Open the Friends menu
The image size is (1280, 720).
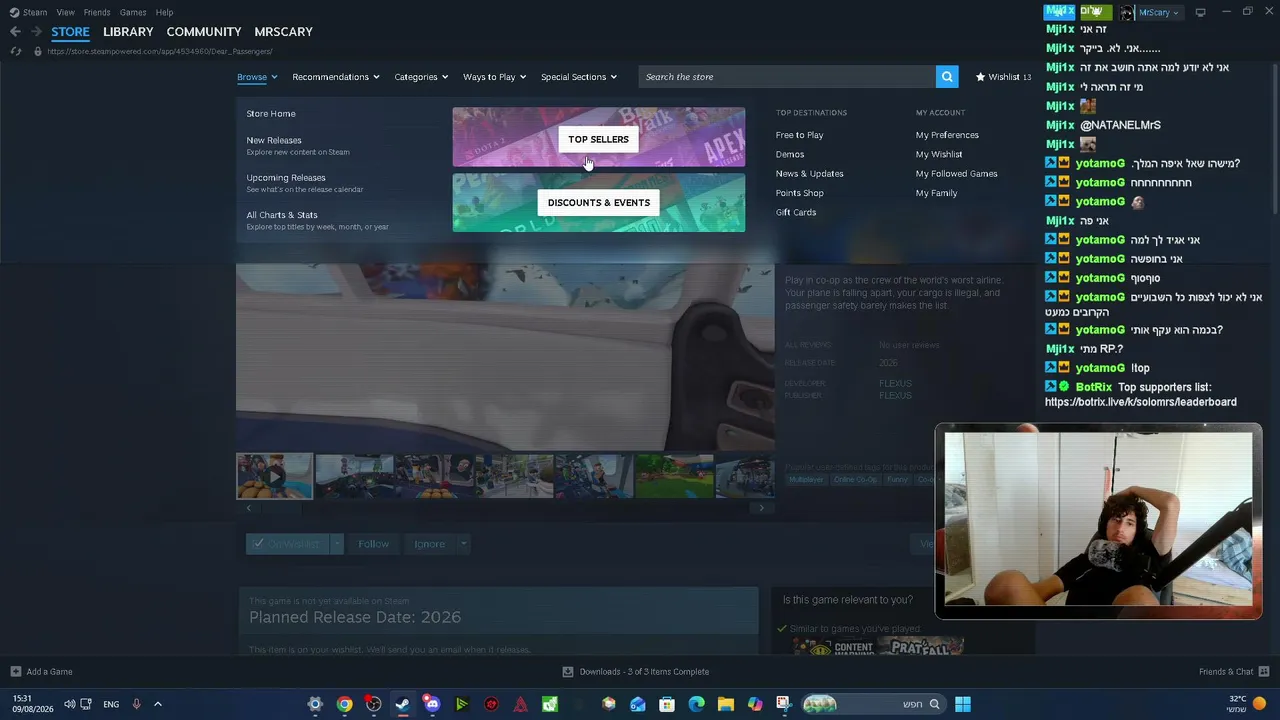[x=97, y=12]
